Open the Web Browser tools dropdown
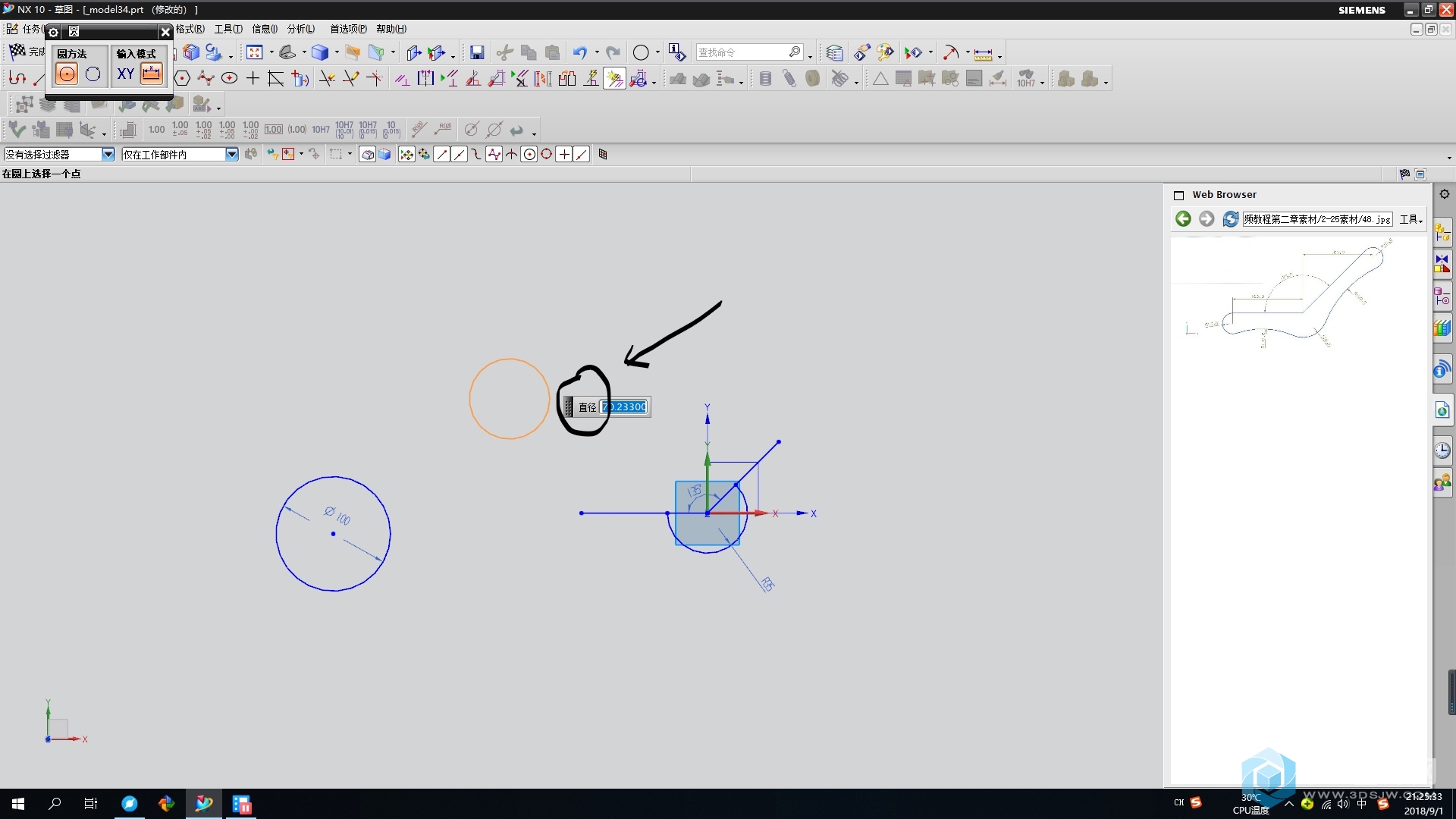 click(x=1410, y=219)
